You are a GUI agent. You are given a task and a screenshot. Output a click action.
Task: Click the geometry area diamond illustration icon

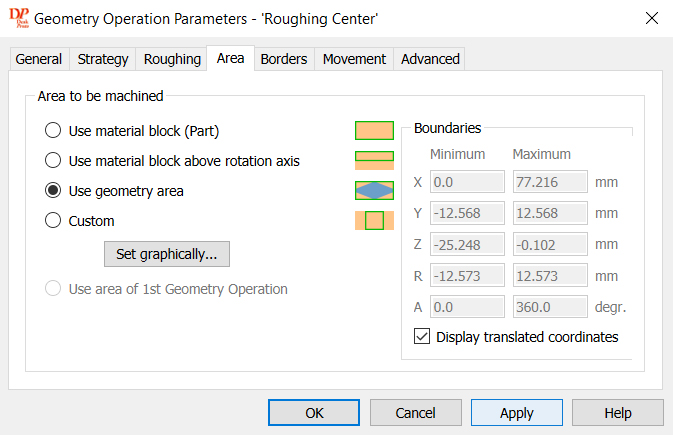374,191
